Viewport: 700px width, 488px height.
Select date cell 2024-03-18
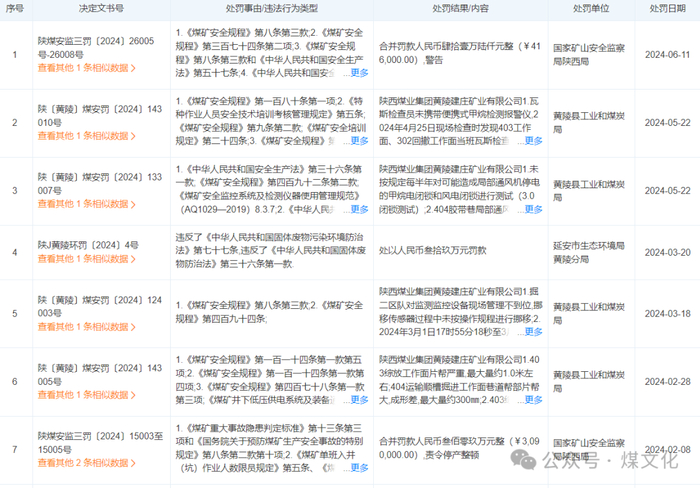click(667, 314)
